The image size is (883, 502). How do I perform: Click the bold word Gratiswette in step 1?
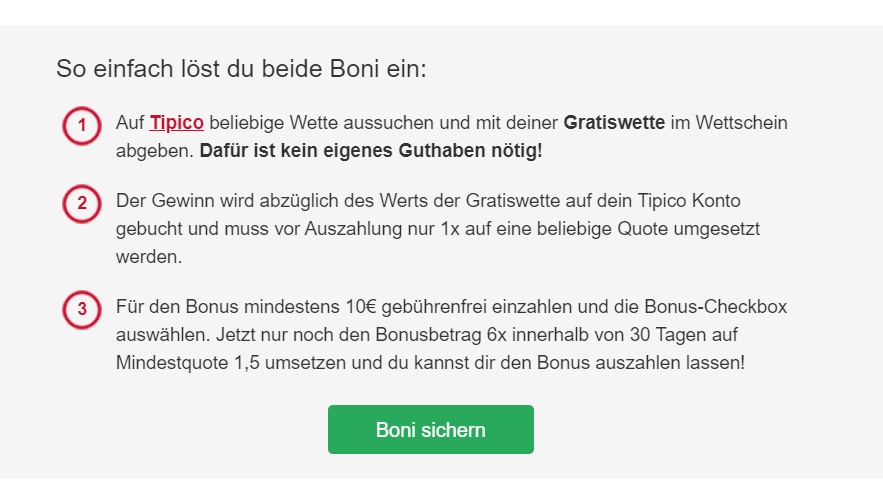614,123
